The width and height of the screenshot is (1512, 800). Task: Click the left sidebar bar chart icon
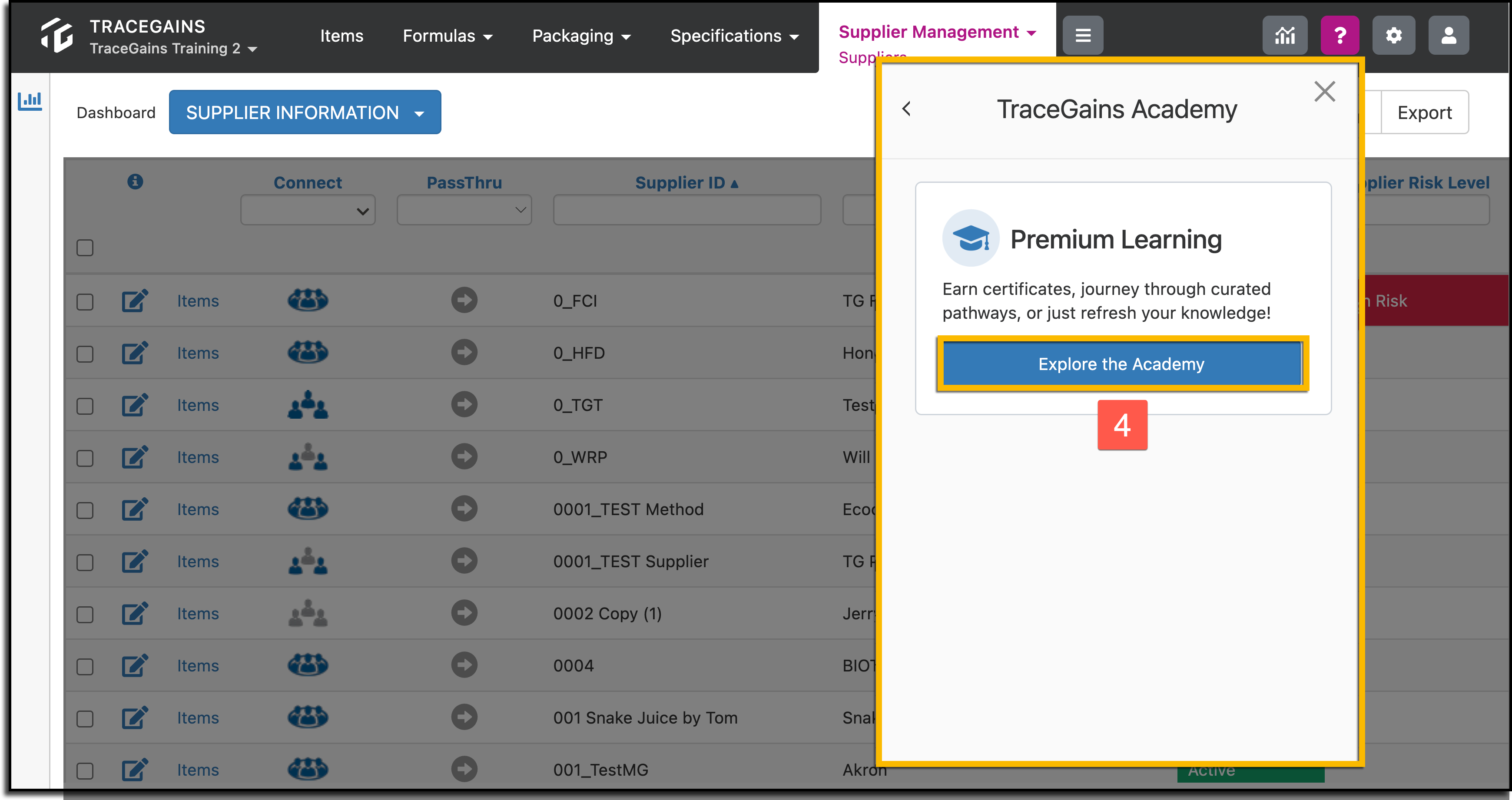pos(30,101)
